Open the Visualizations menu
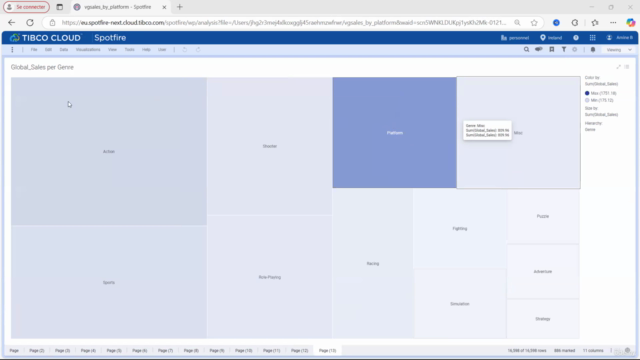640x360 pixels. (88, 49)
